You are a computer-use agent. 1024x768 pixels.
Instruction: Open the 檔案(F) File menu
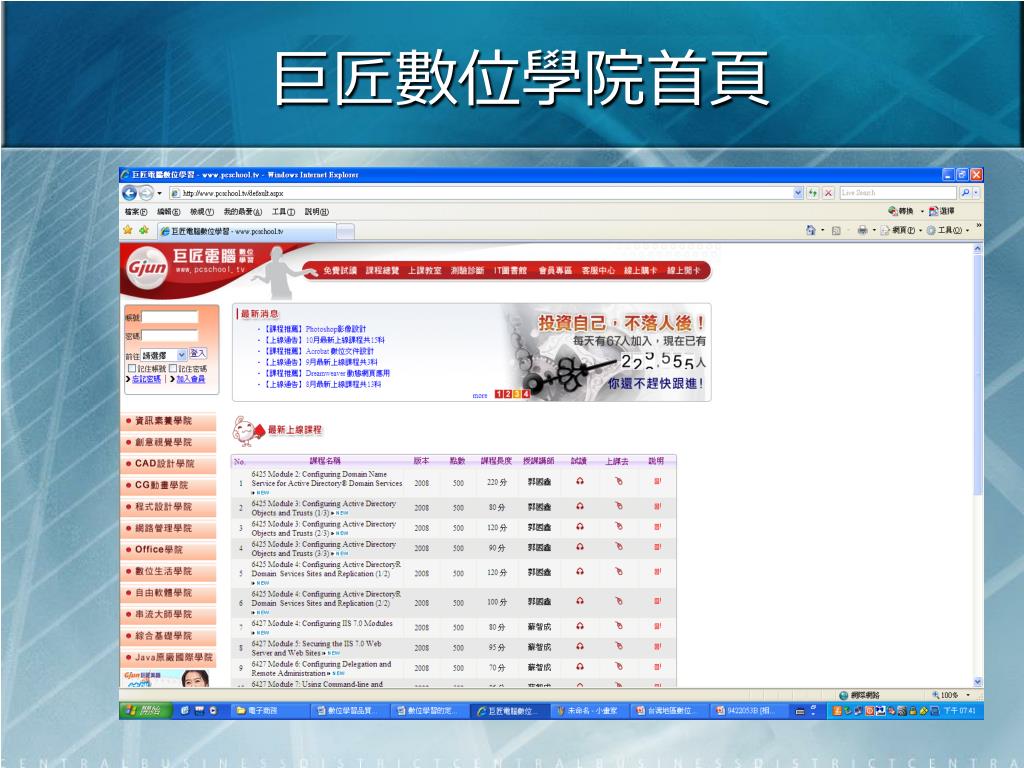tap(136, 212)
